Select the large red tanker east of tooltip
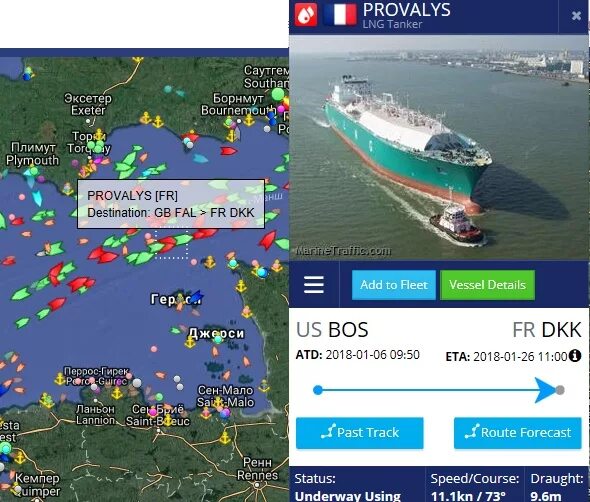The image size is (590, 502). tap(268, 240)
